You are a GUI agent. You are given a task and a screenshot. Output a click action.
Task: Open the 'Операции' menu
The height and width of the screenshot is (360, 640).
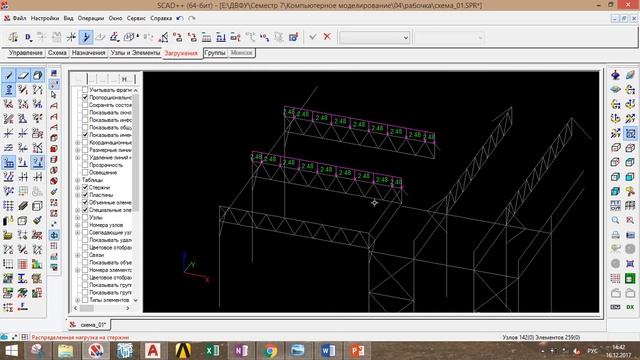[x=91, y=18]
